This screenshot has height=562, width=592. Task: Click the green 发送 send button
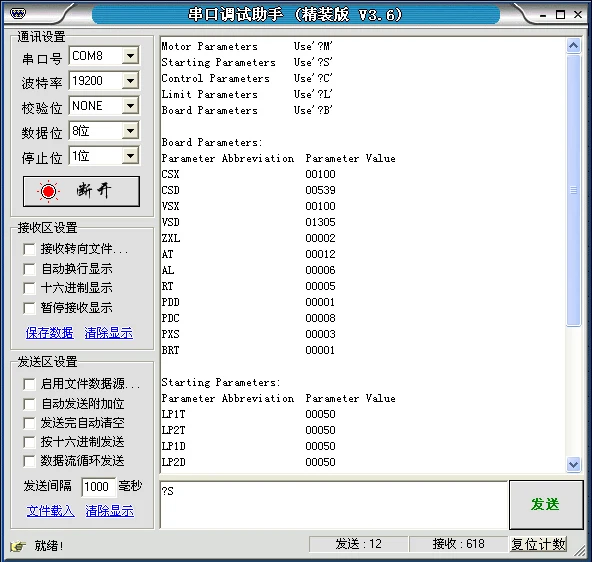click(x=546, y=505)
